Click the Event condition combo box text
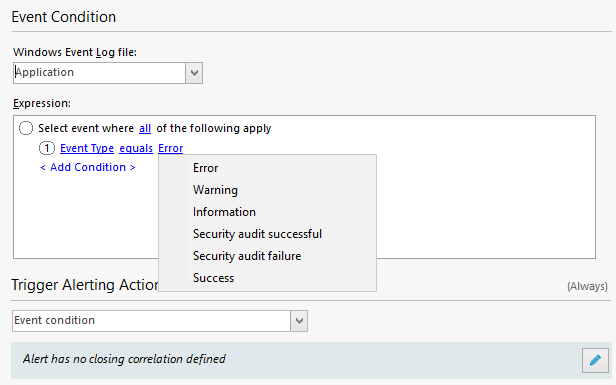 click(55, 320)
